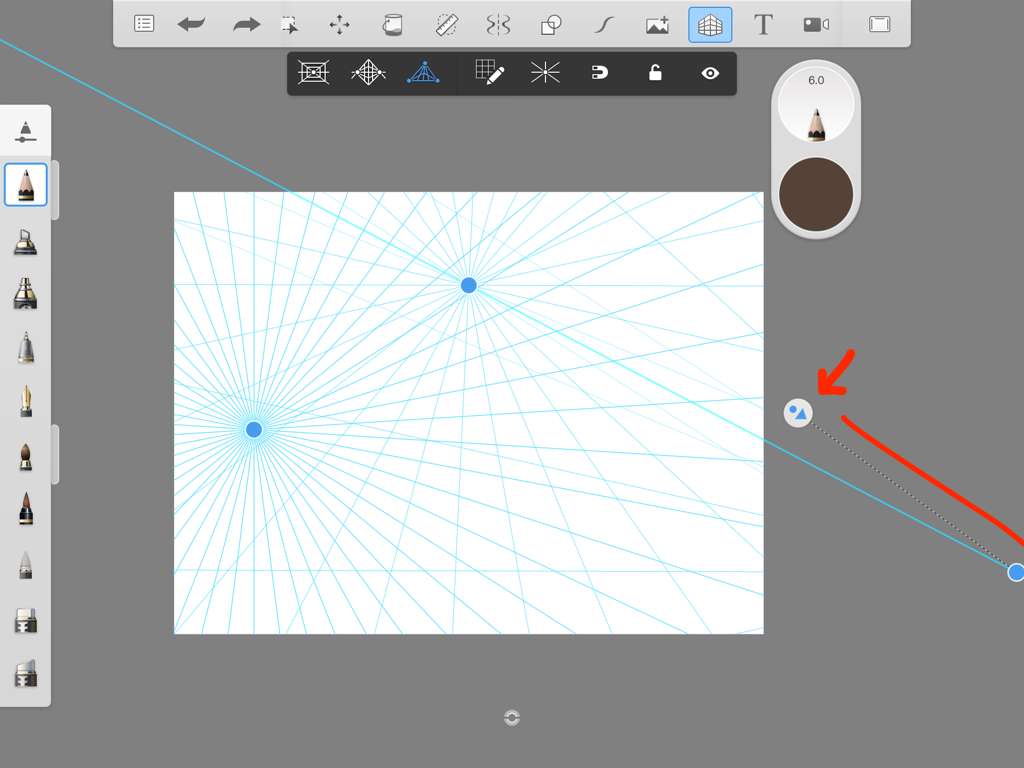Select the Fill bucket tool
The height and width of the screenshot is (768, 1024).
point(393,25)
